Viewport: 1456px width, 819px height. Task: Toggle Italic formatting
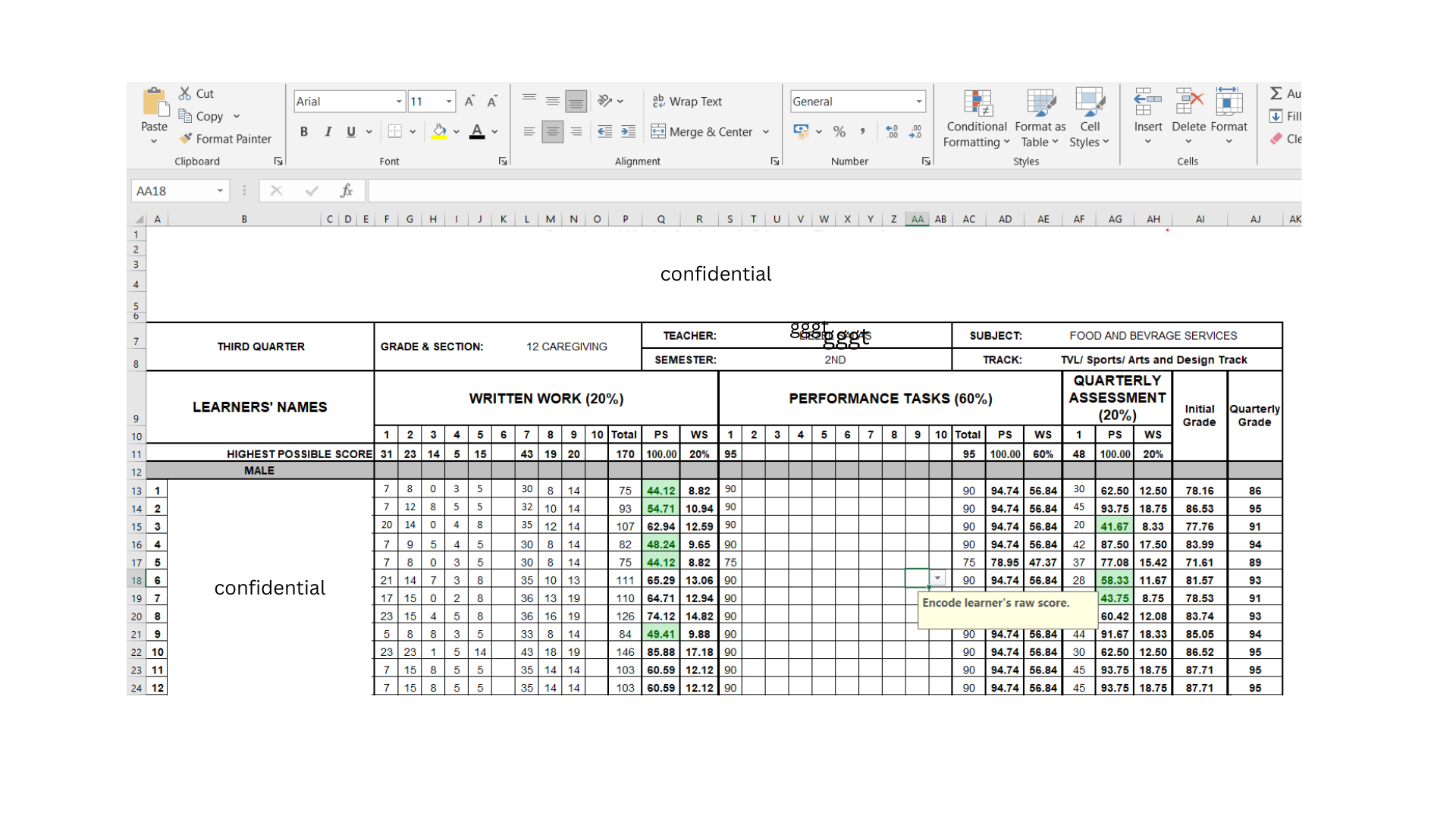[328, 131]
